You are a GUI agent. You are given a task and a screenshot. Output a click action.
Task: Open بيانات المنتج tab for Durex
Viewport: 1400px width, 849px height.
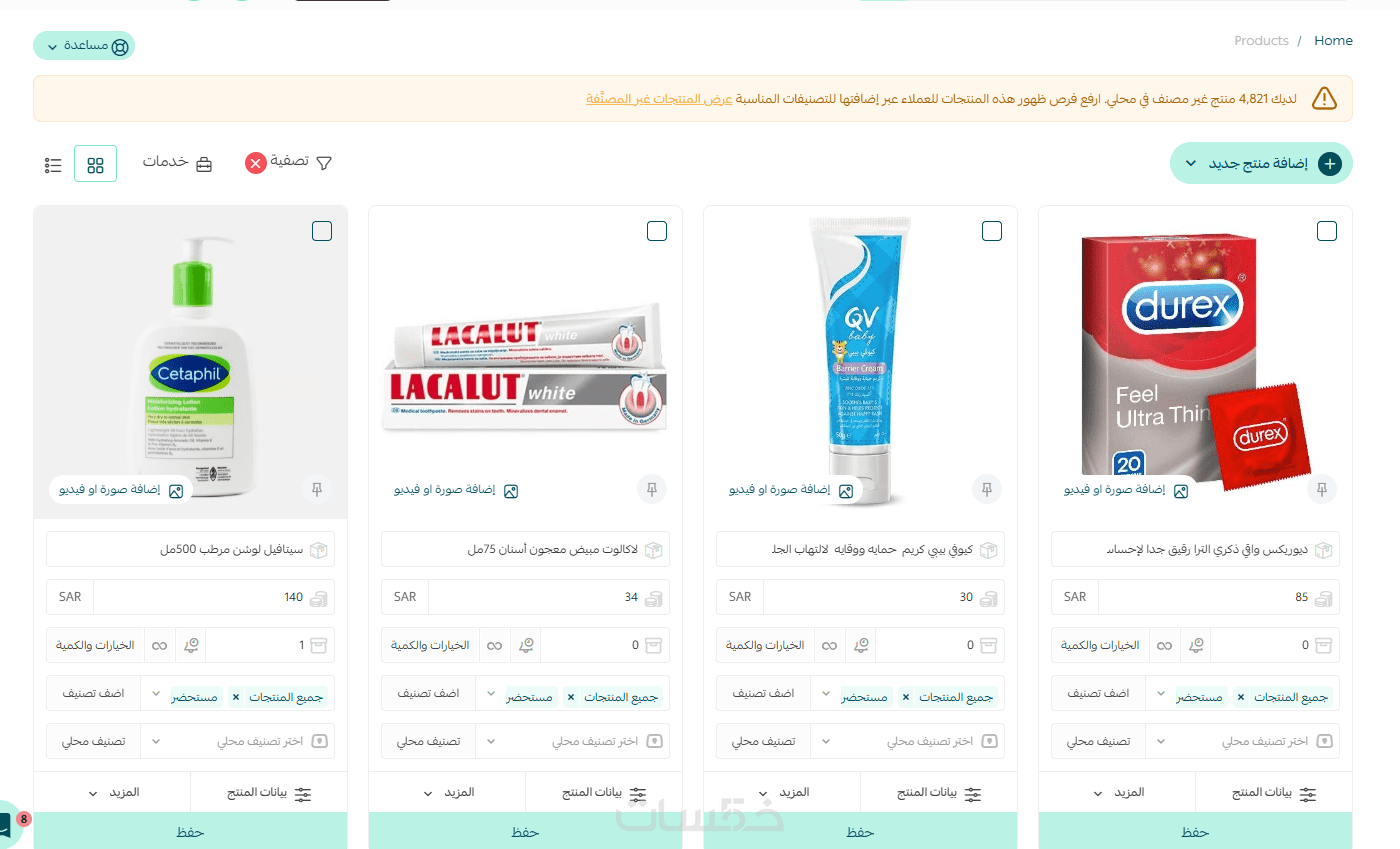coord(1274,792)
